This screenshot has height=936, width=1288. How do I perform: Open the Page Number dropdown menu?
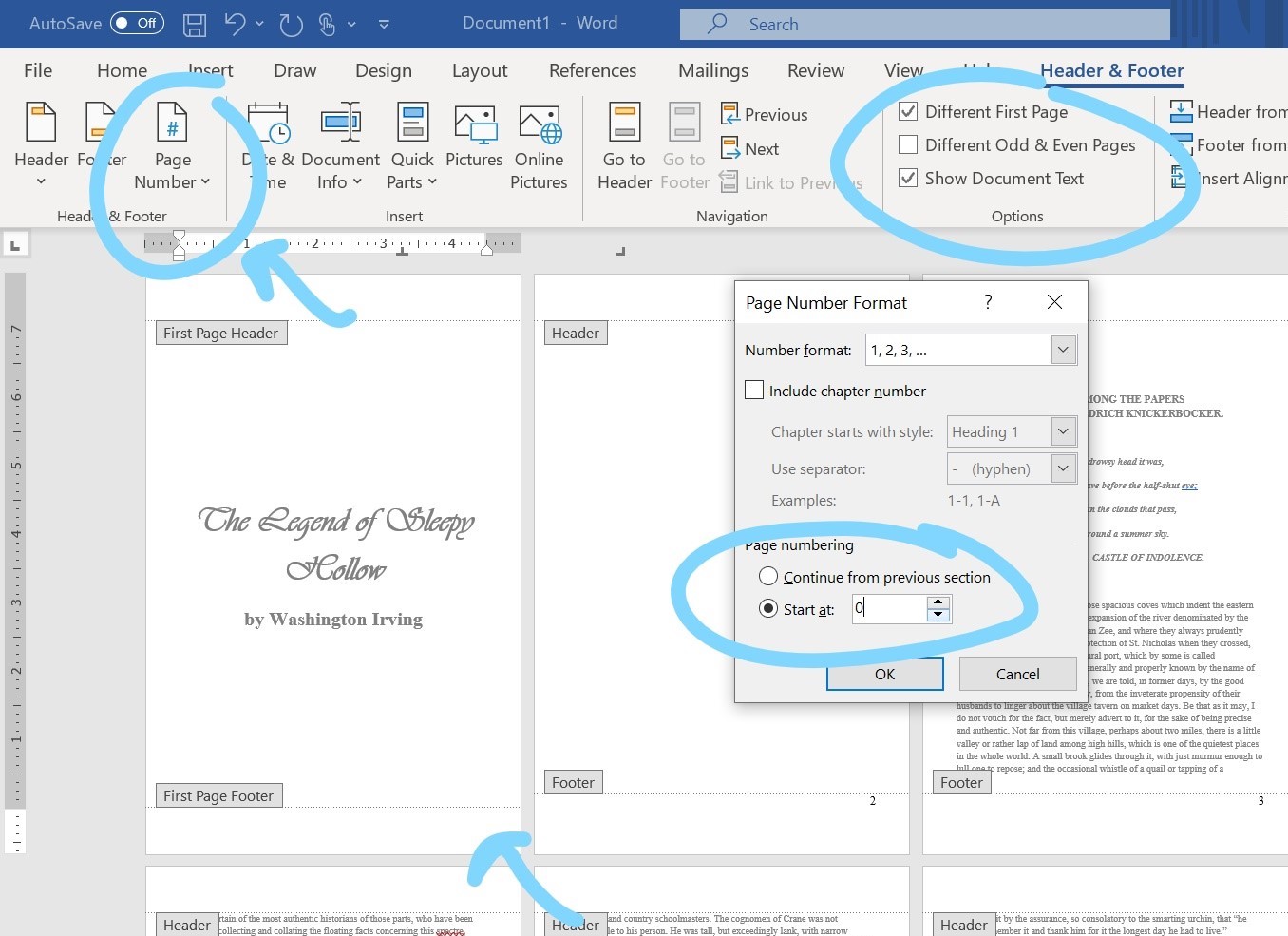click(x=172, y=147)
